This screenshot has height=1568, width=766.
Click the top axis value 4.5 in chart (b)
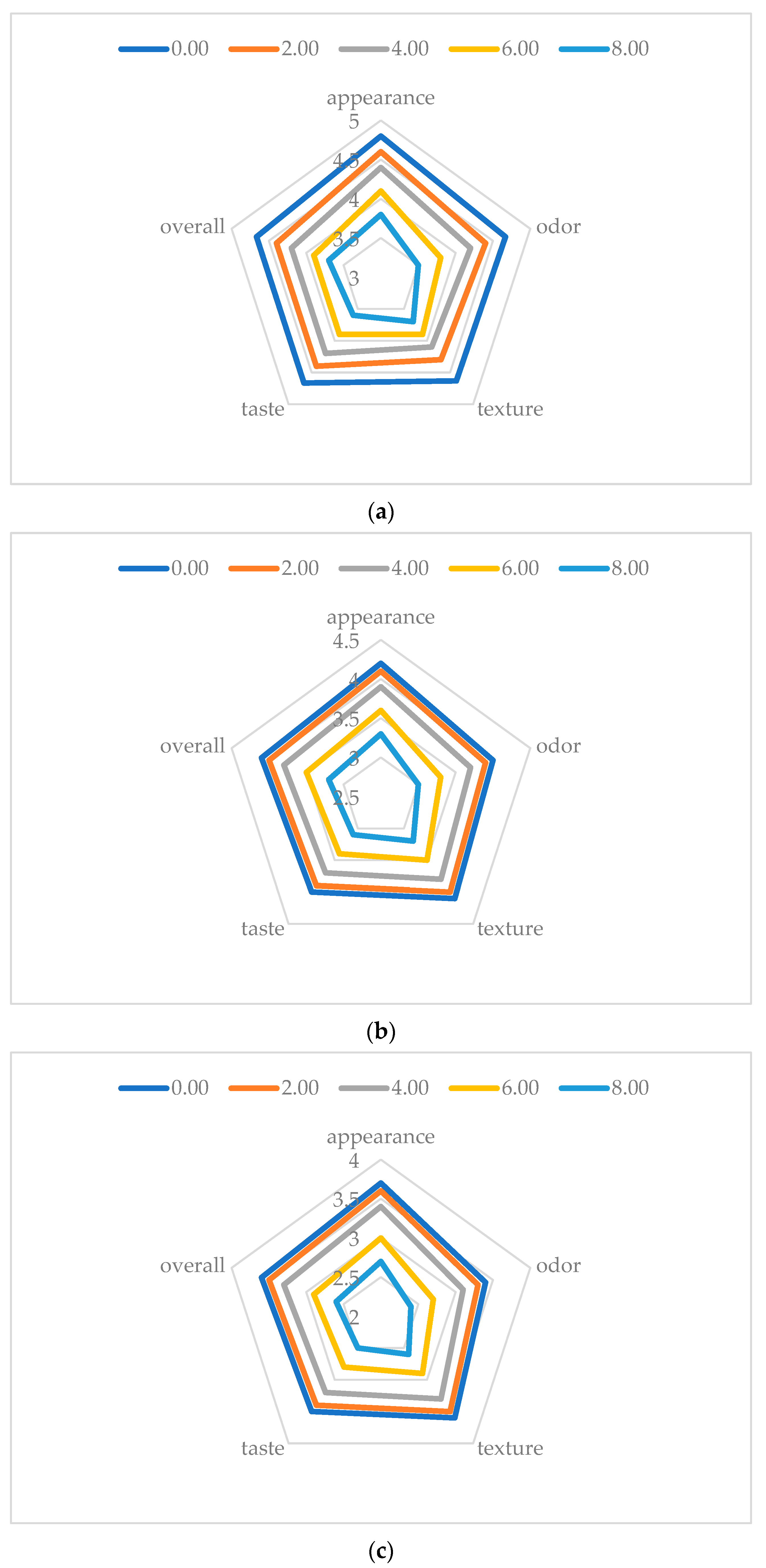point(346,641)
